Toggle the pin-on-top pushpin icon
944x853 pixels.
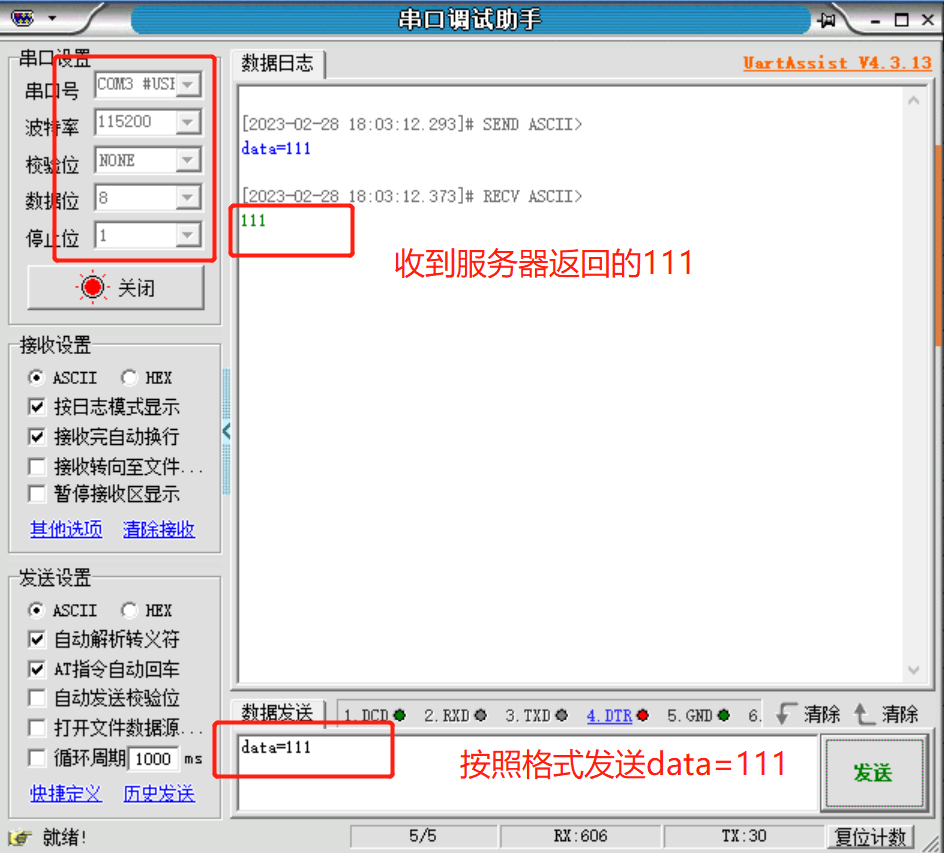[827, 20]
